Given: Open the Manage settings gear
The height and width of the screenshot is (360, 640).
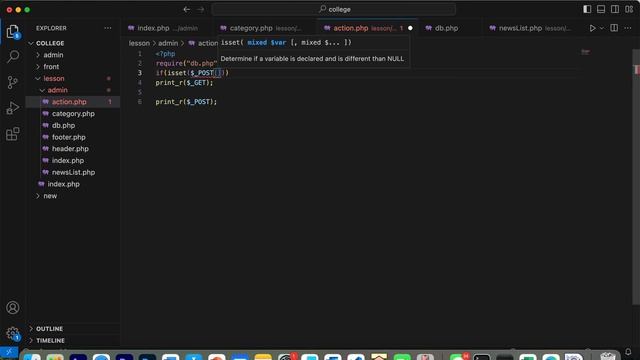Looking at the screenshot, I should point(13,333).
